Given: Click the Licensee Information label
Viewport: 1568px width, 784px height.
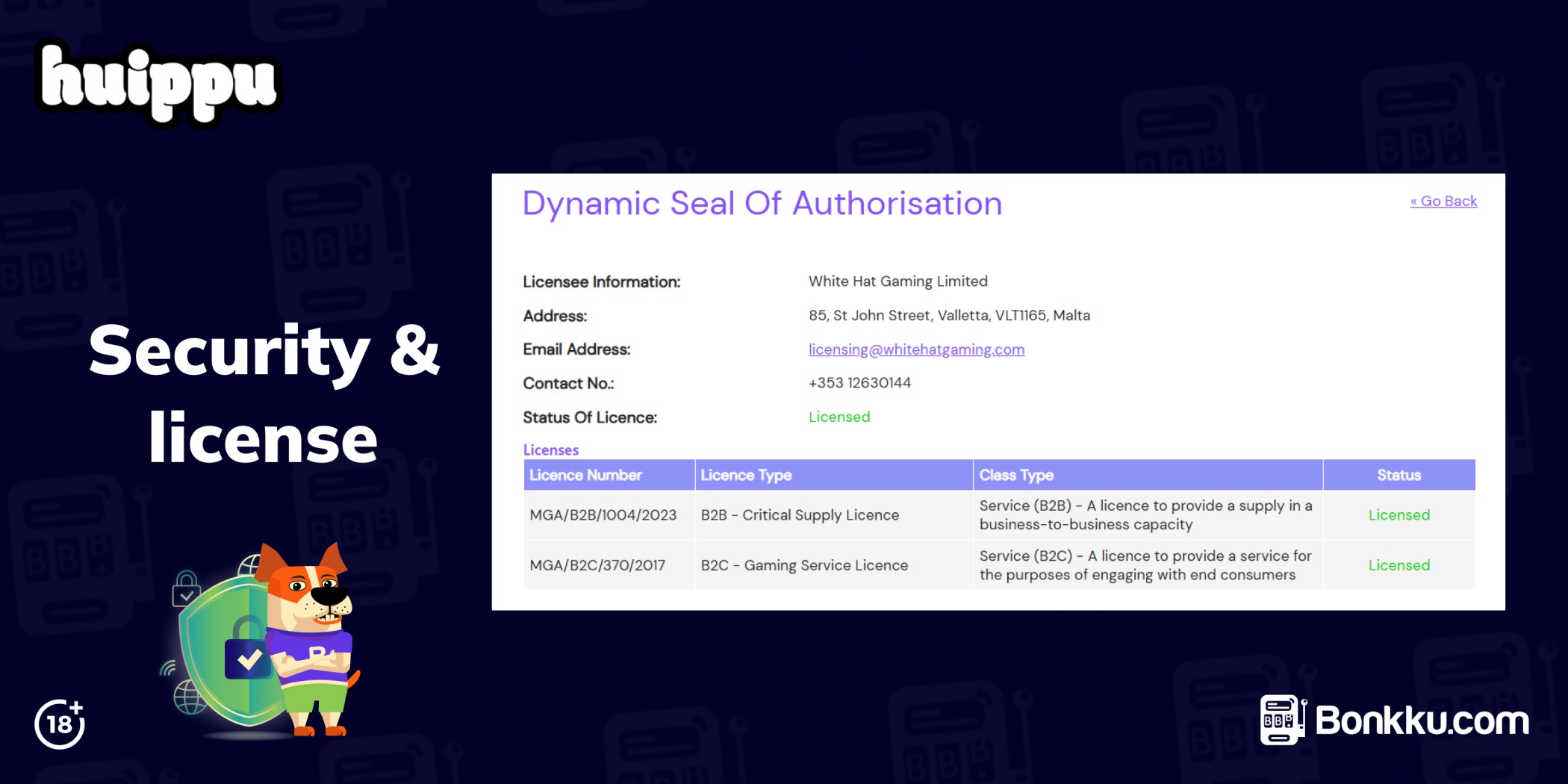Looking at the screenshot, I should tap(601, 281).
